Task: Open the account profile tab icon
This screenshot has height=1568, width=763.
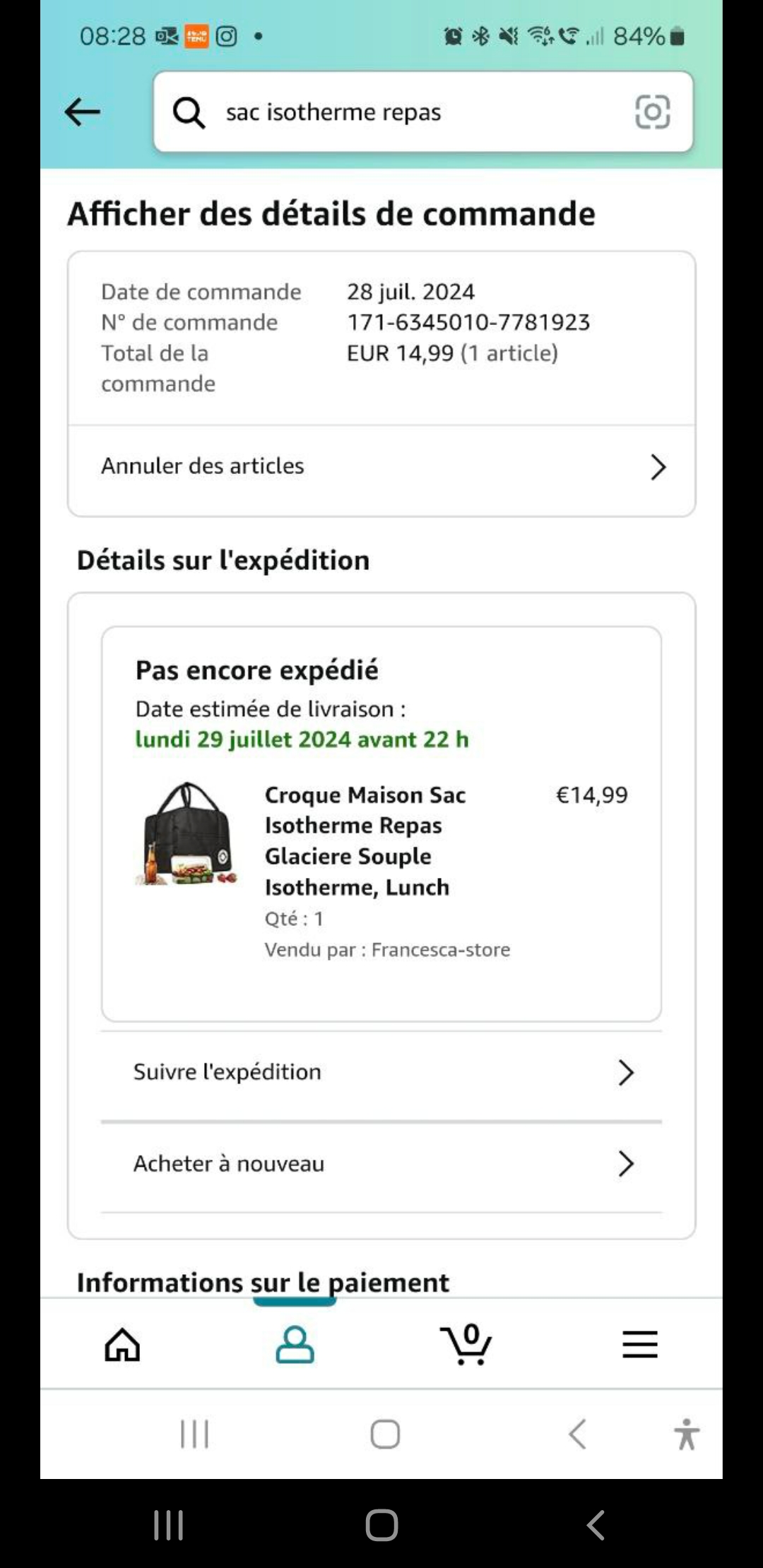Action: (x=295, y=1344)
